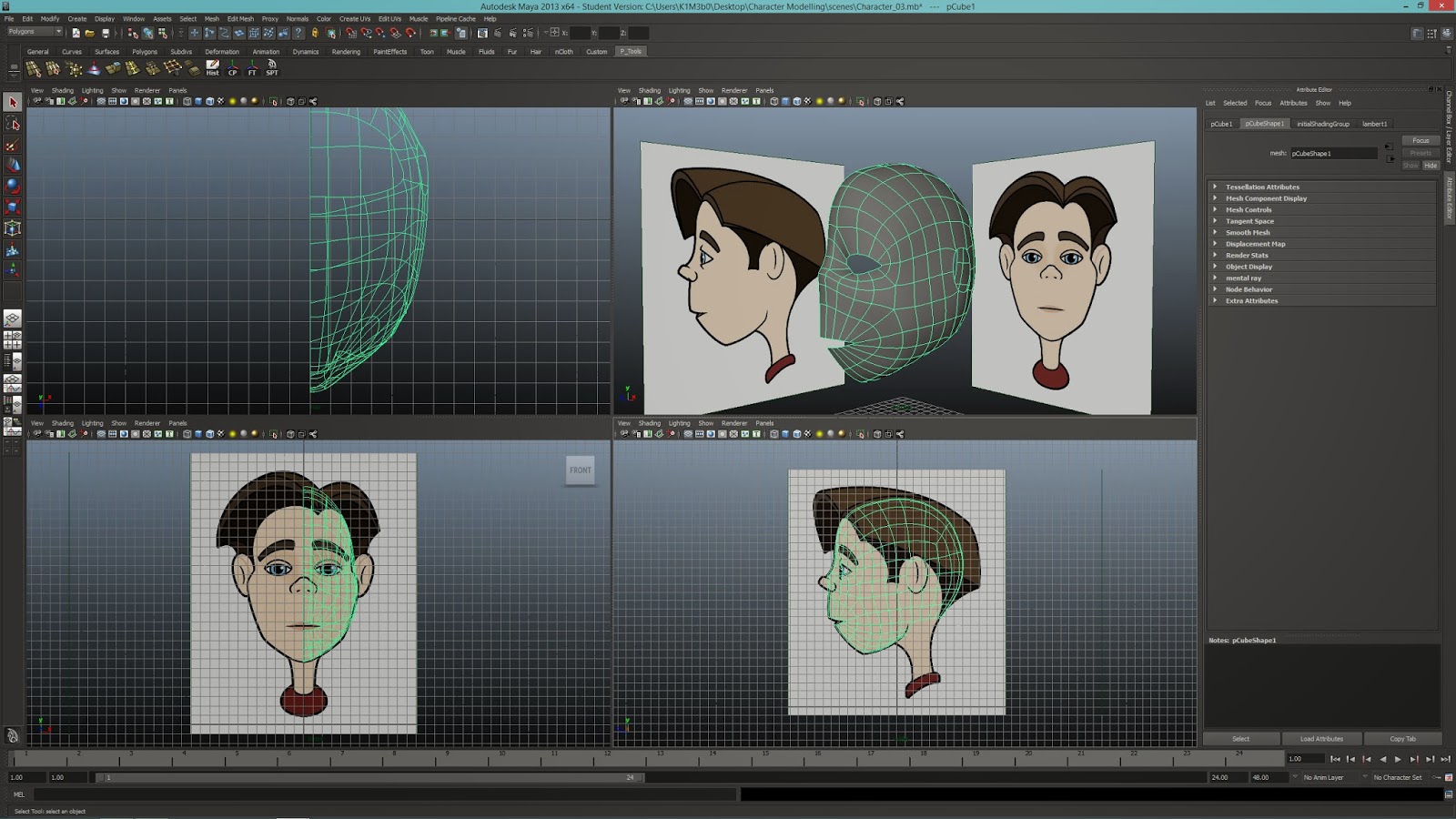This screenshot has height=819, width=1456.
Task: Expand the Mesh Component Display section
Action: tap(1321, 198)
